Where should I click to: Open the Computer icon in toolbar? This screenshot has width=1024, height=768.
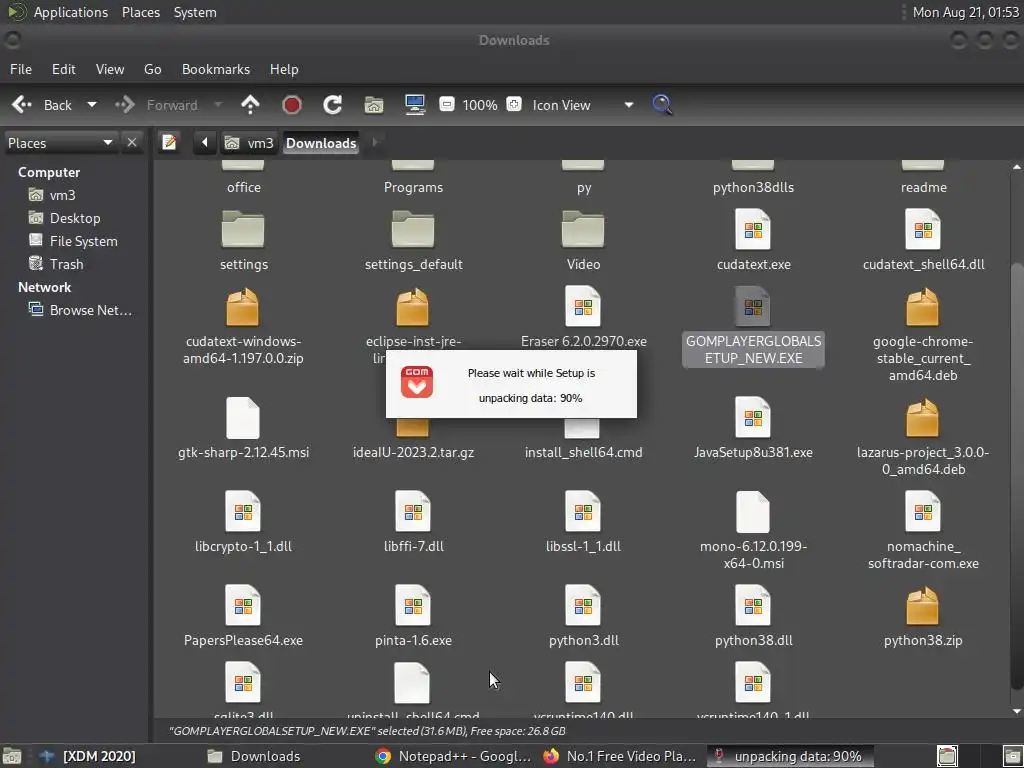point(415,105)
